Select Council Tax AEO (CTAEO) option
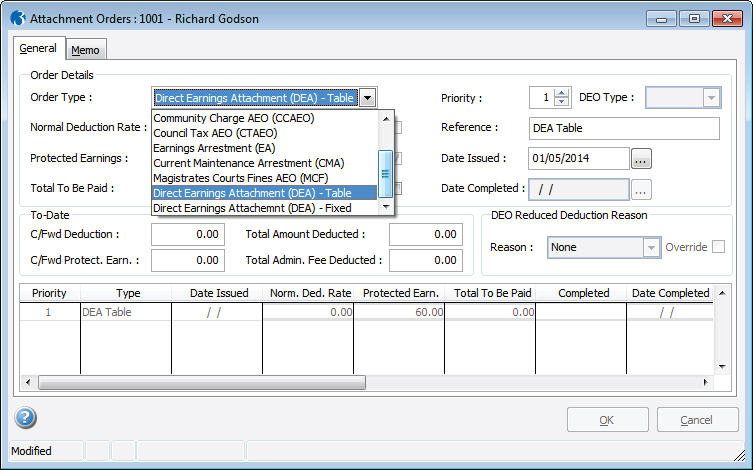Viewport: 753px width, 470px height. [265, 133]
